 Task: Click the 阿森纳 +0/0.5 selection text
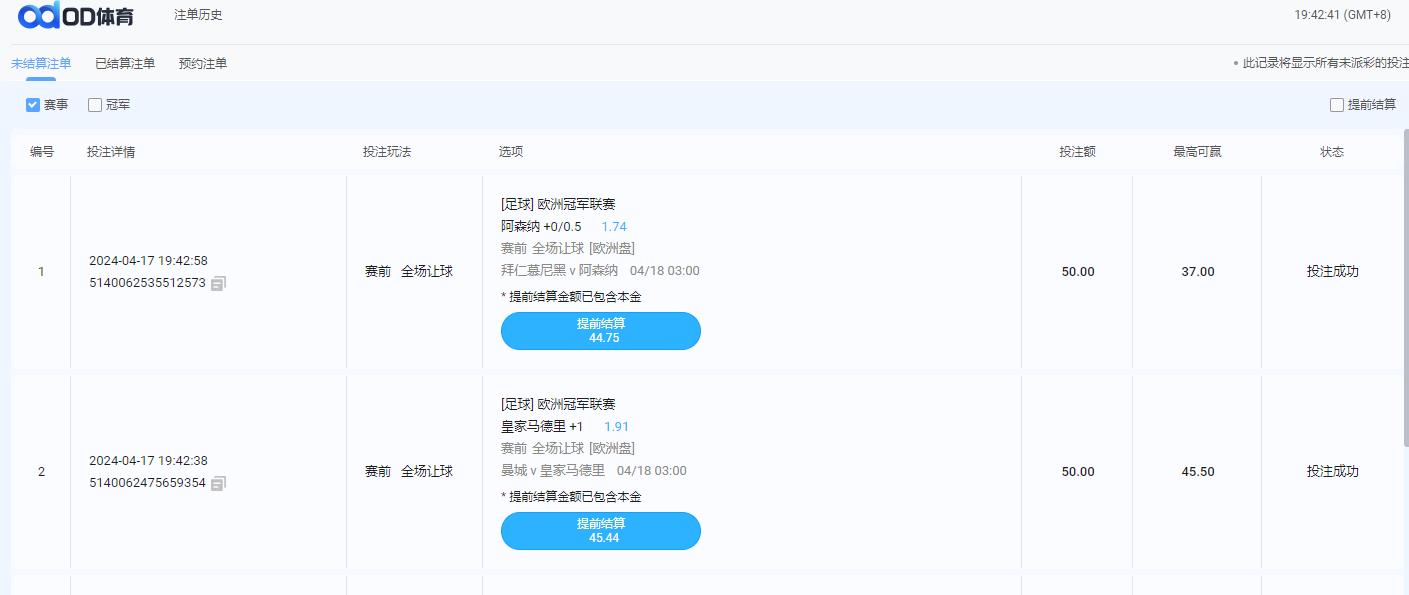pos(541,227)
